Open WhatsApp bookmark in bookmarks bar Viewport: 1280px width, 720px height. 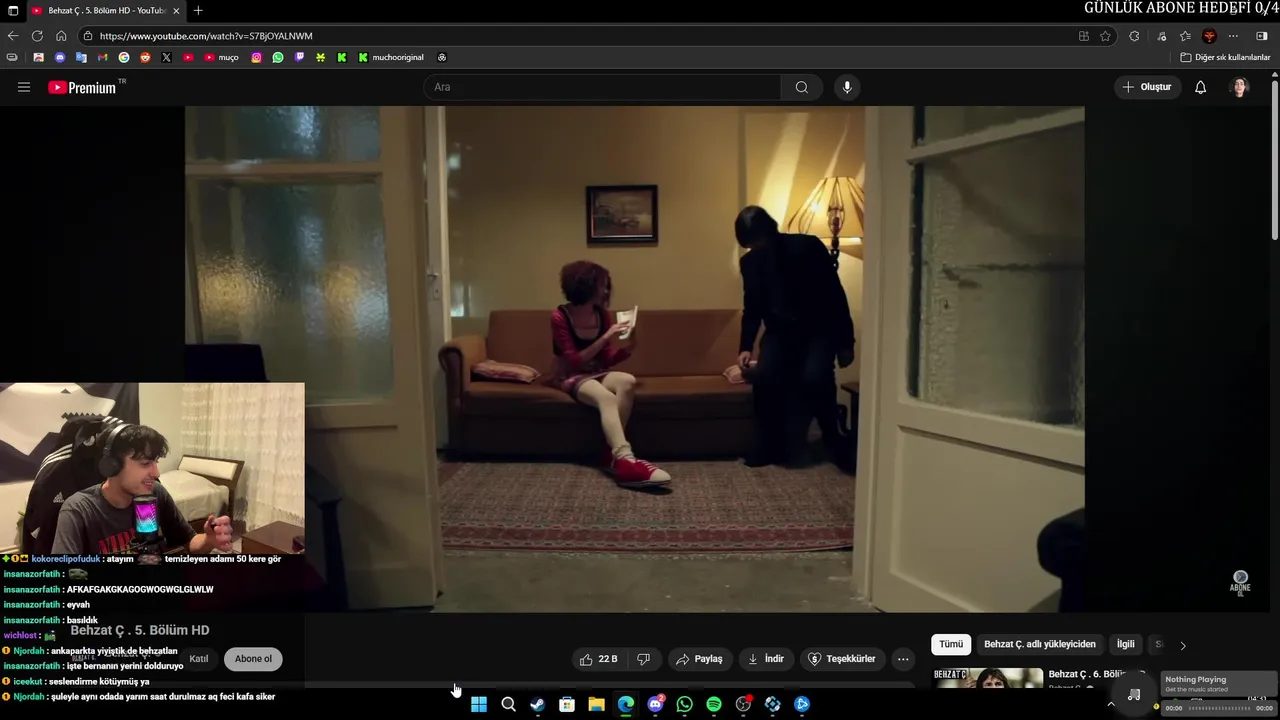pos(278,58)
